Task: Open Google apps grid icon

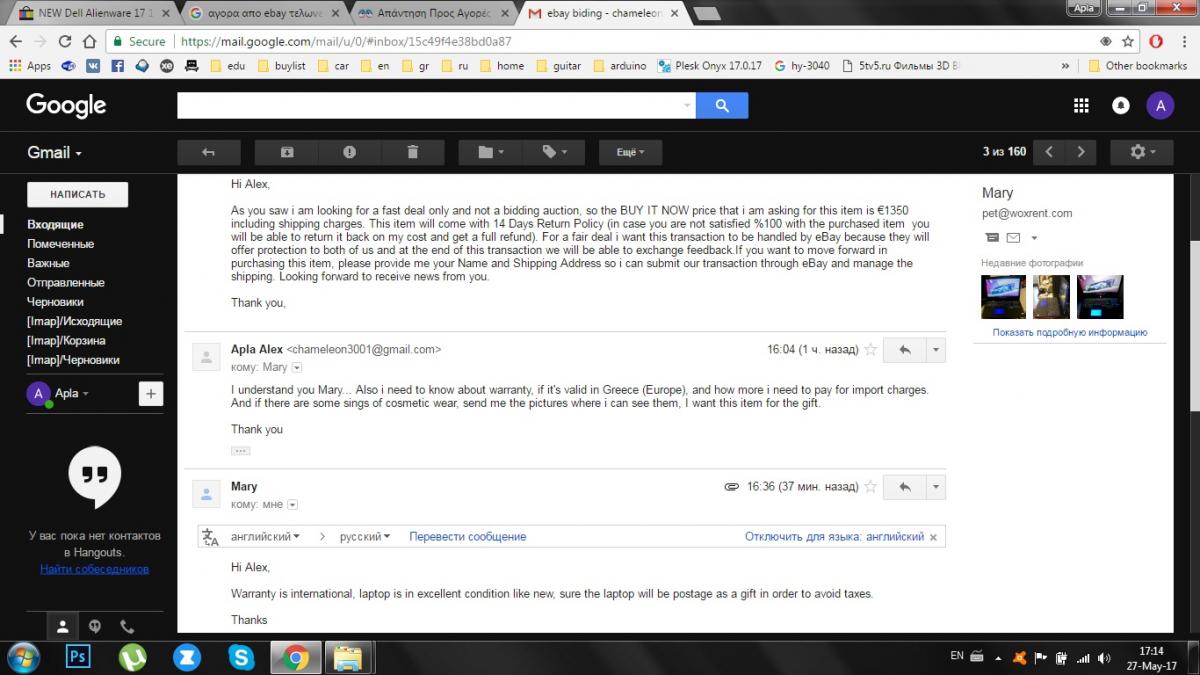Action: coord(1081,105)
